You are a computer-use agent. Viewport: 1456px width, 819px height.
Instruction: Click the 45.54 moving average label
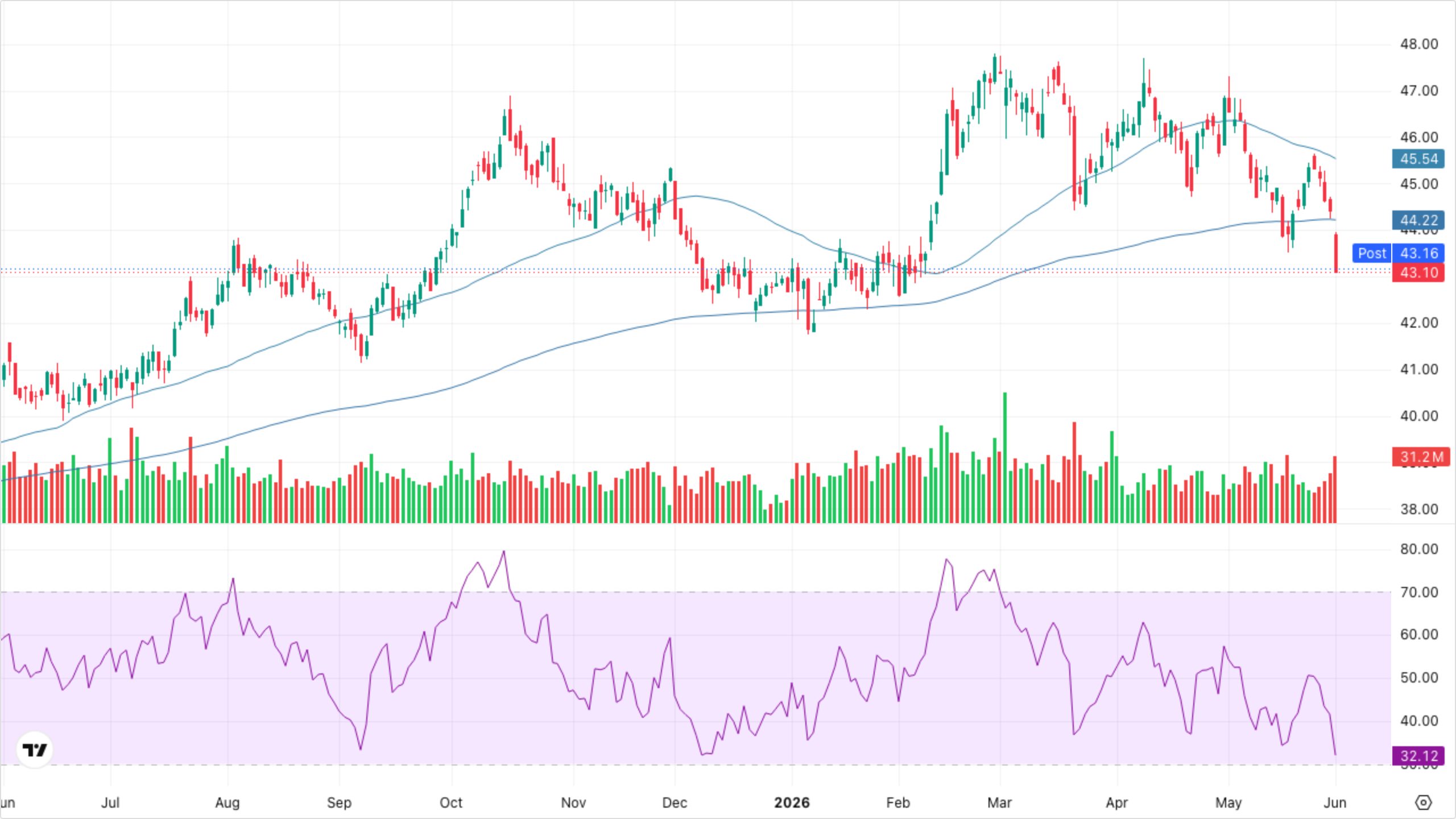click(x=1418, y=159)
